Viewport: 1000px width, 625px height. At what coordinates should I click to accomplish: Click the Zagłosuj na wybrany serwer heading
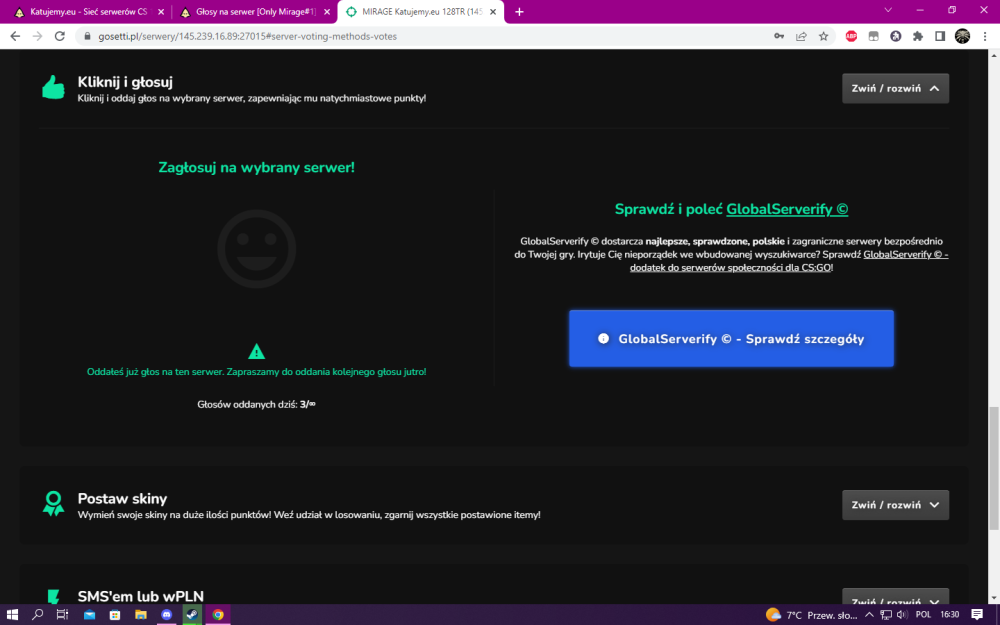coord(256,168)
